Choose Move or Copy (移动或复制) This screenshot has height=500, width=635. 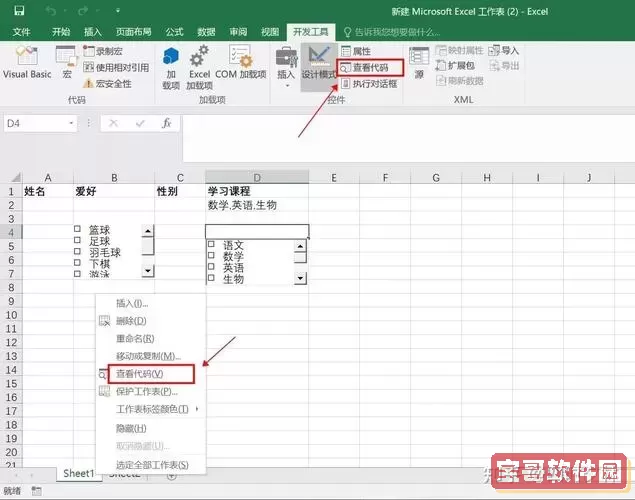click(x=151, y=356)
